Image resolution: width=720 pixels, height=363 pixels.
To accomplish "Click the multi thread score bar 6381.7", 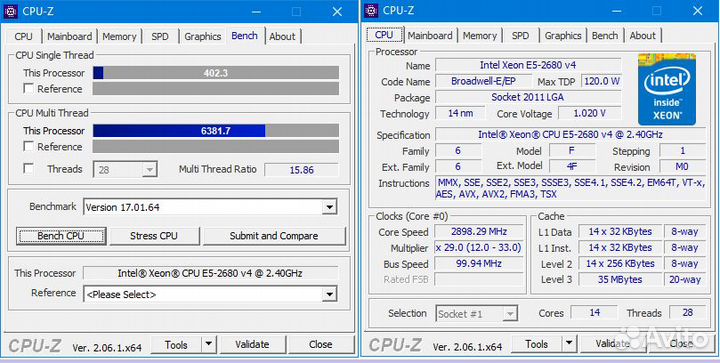I will coord(216,130).
